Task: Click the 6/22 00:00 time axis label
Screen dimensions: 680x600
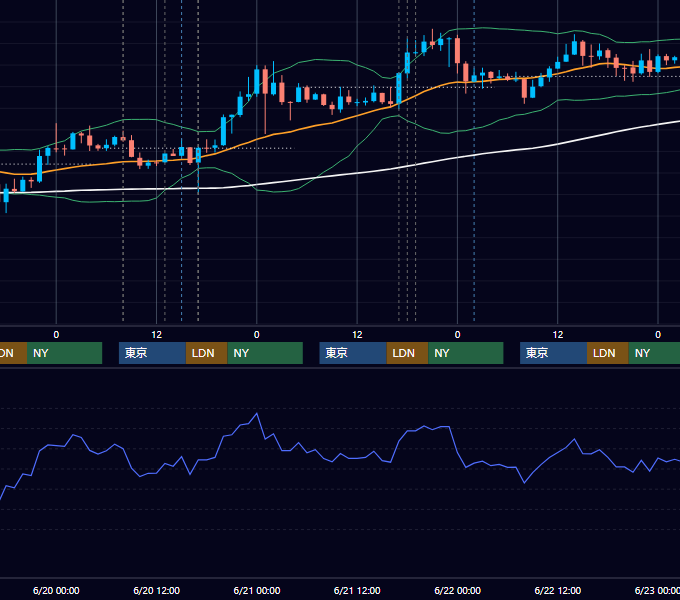Action: [458, 590]
